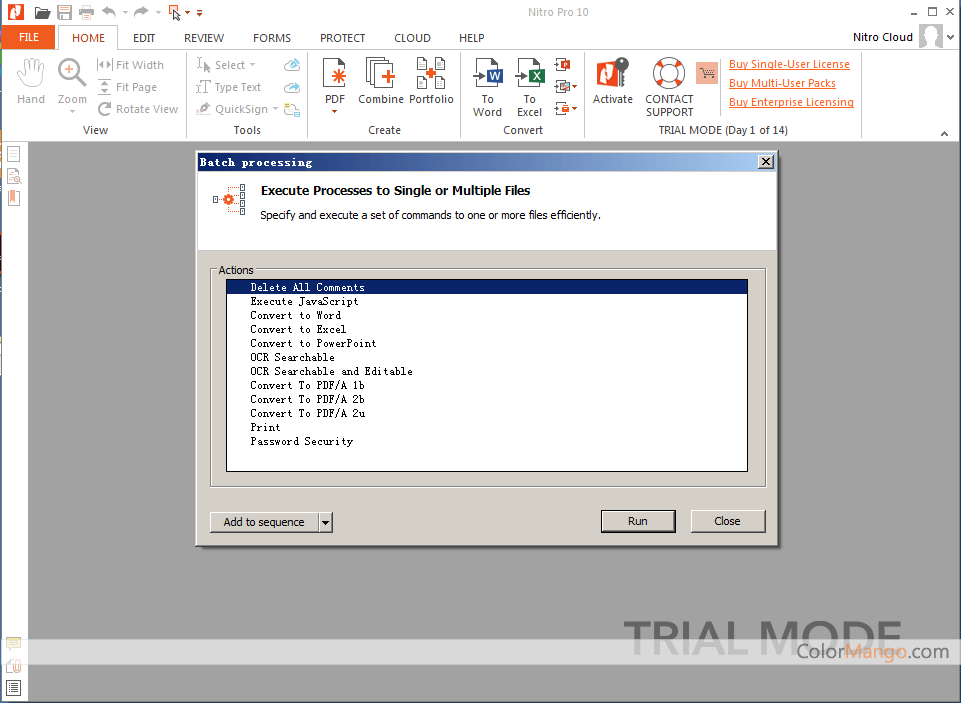
Task: Switch to the HELP ribbon tab
Action: (x=472, y=38)
